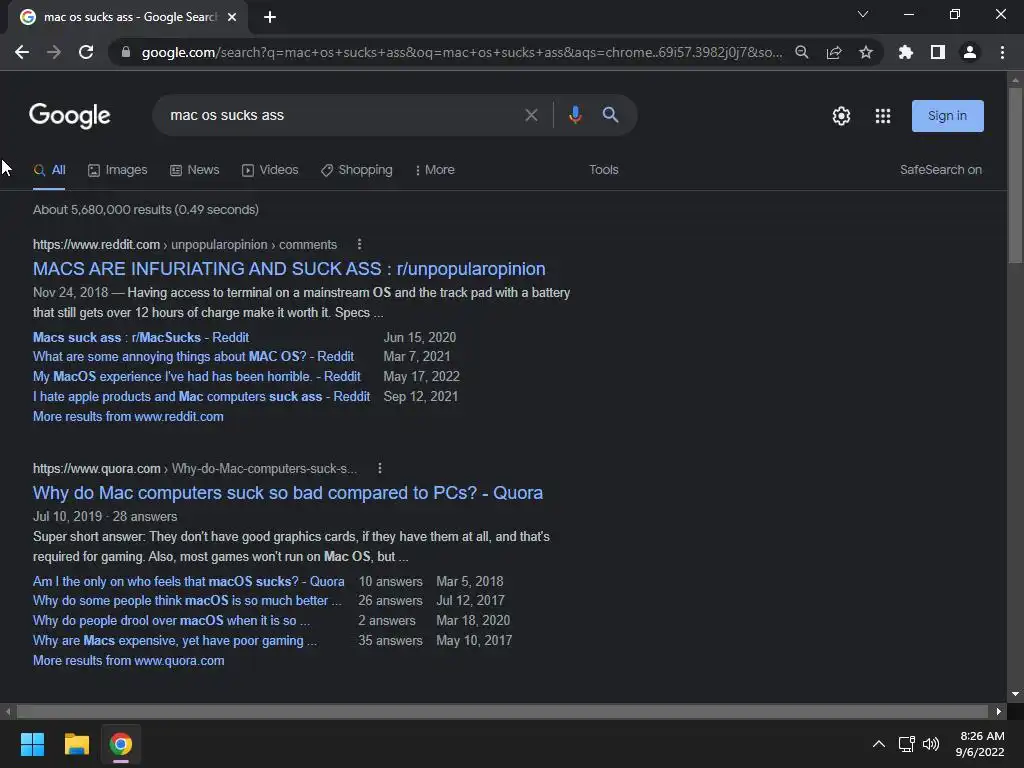
Task: Click the horizontal scroll right arrow
Action: [999, 711]
